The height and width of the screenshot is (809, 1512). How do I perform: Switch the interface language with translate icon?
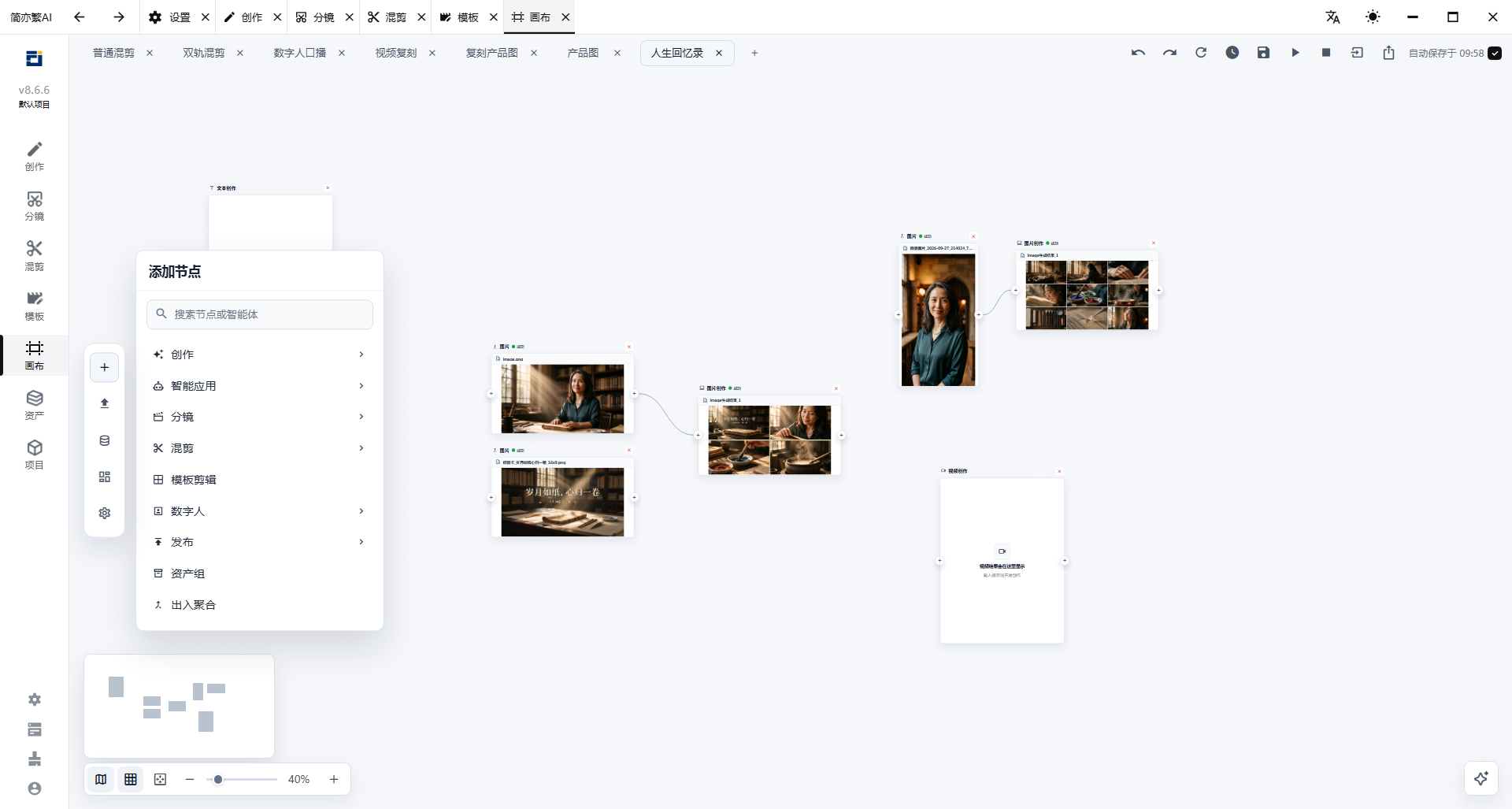[x=1332, y=17]
